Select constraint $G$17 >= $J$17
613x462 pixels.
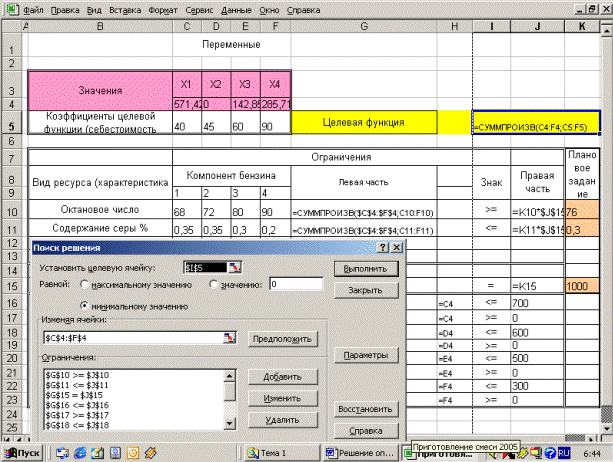click(x=77, y=415)
